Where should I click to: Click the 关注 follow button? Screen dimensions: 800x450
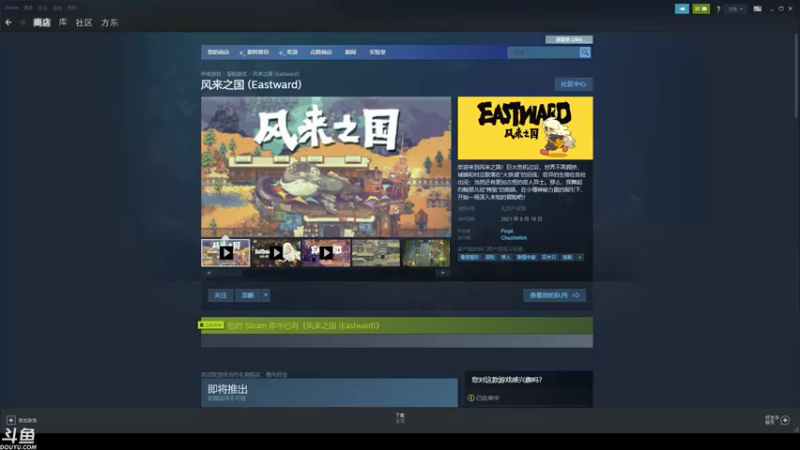(x=220, y=295)
